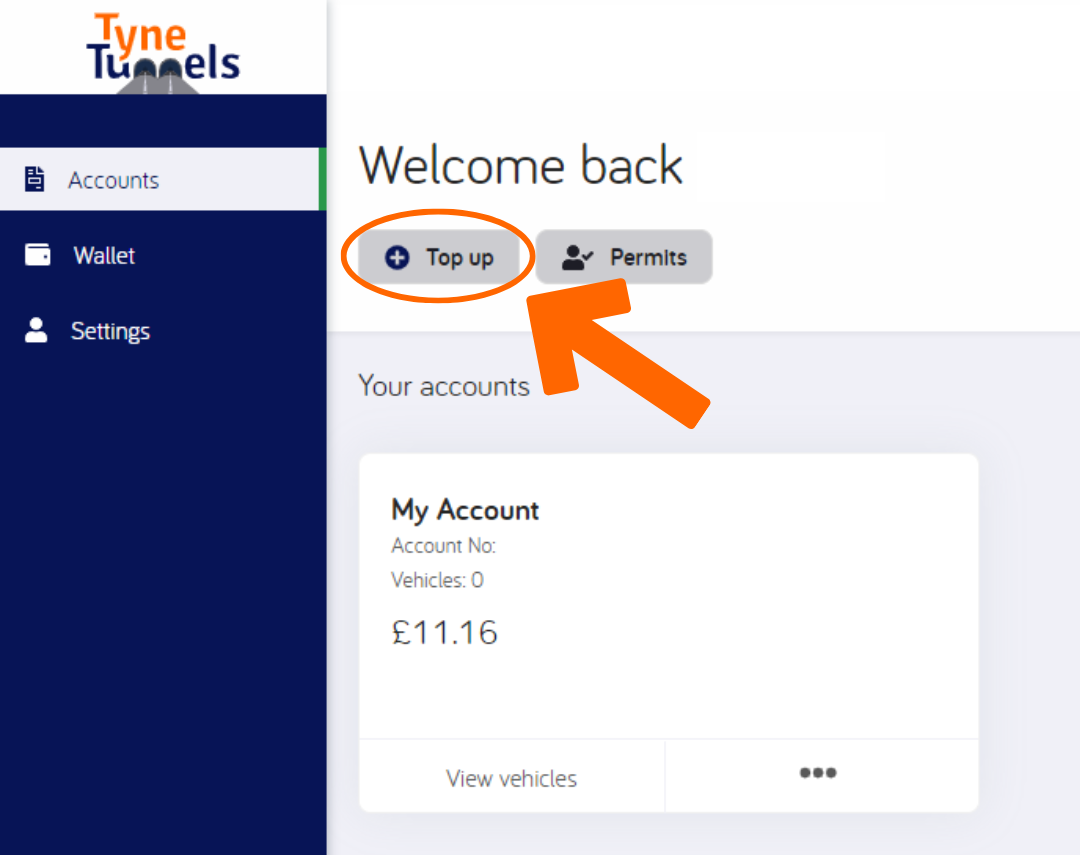Click the Vehicles: 0 text
Screen dimensions: 1080x855
[x=437, y=580]
